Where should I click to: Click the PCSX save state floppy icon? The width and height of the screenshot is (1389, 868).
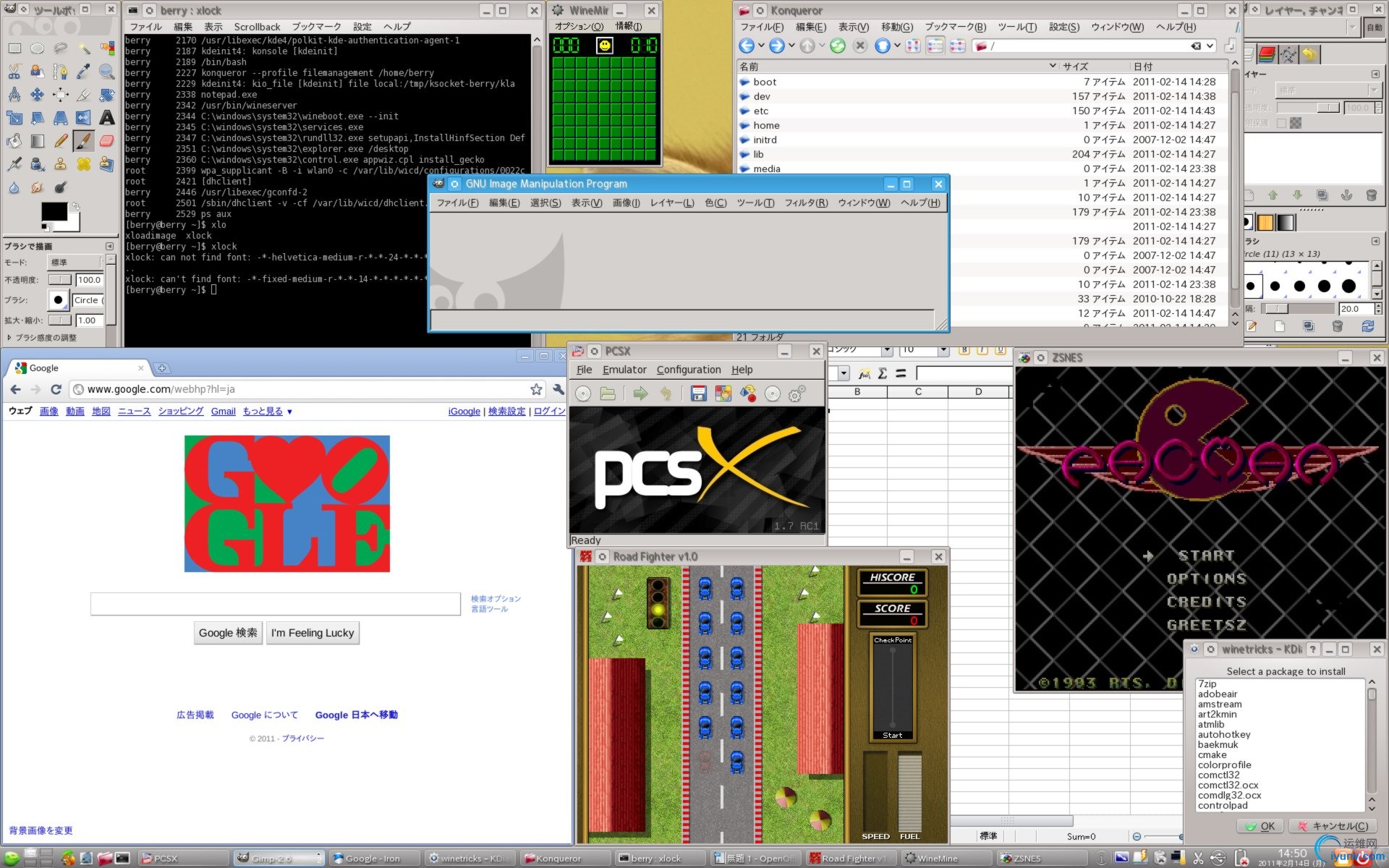[698, 393]
